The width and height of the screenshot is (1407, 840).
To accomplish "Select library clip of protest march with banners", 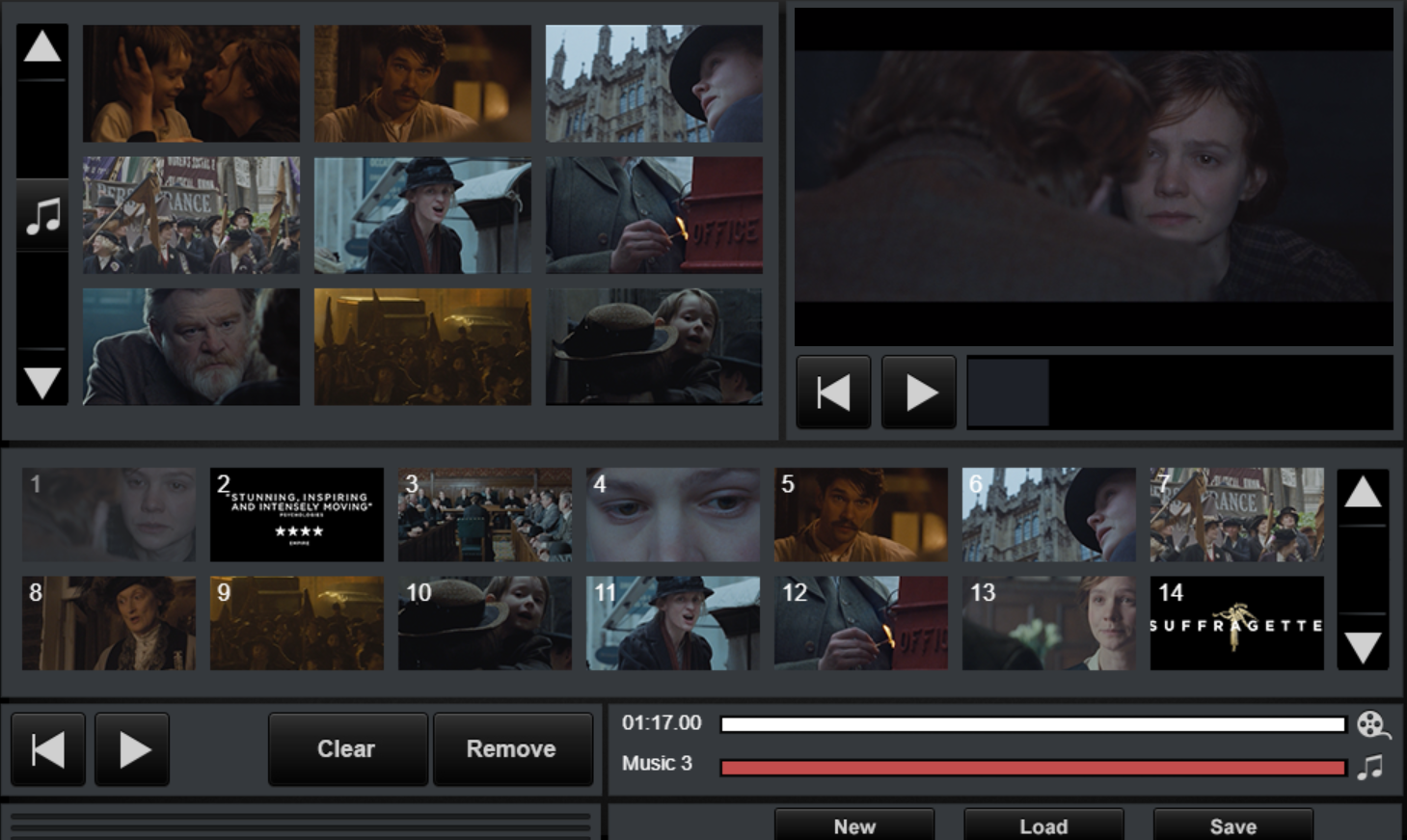I will [x=191, y=215].
